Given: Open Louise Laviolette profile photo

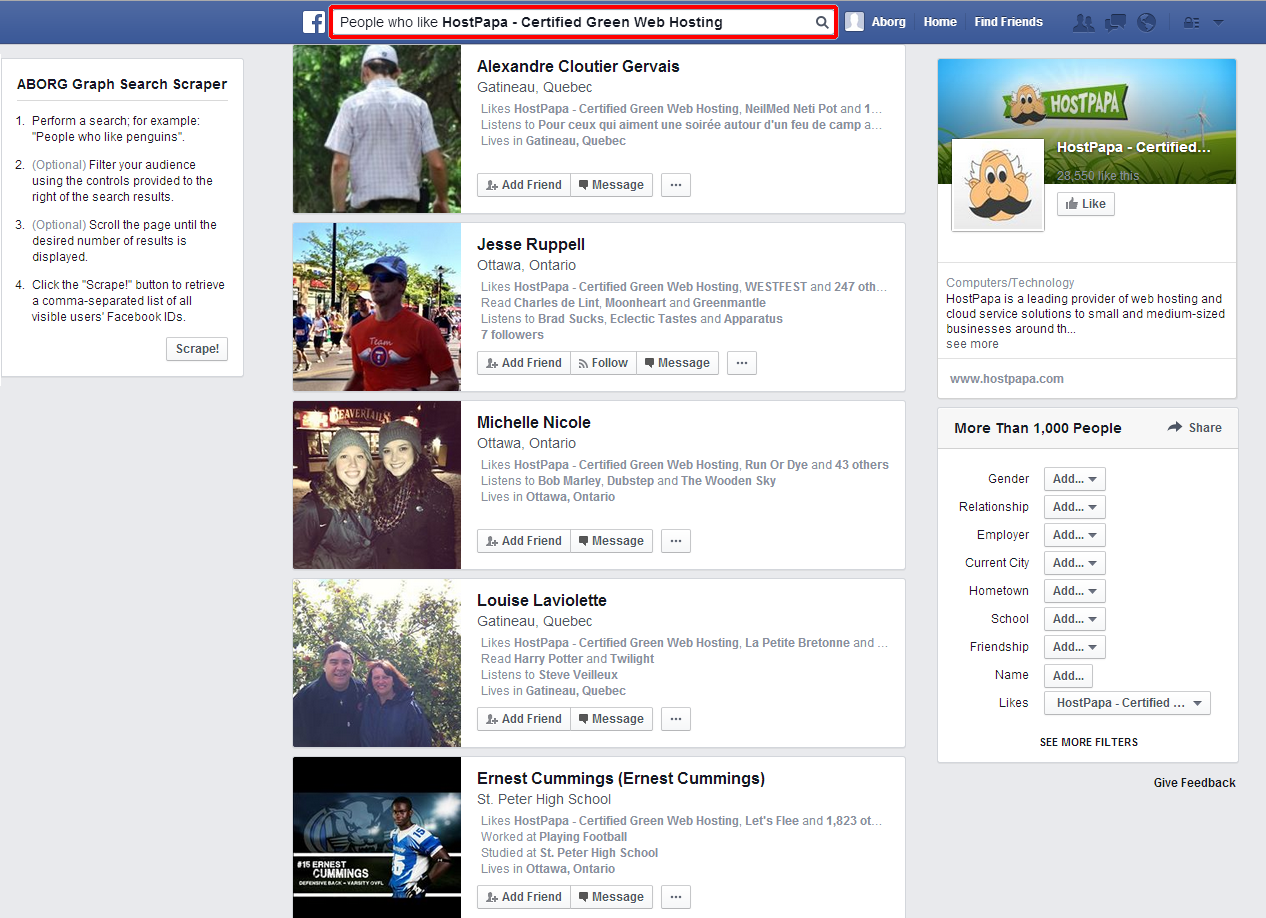Looking at the screenshot, I should tap(377, 663).
